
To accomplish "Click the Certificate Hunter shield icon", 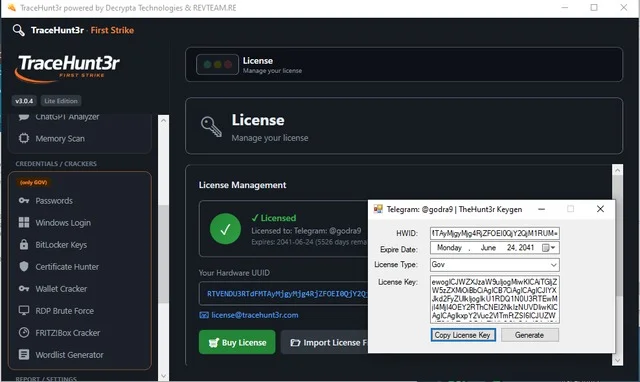I will pos(24,267).
